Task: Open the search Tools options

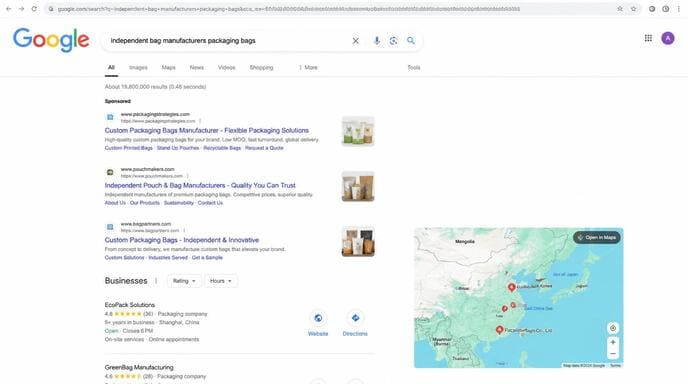Action: pyautogui.click(x=414, y=68)
